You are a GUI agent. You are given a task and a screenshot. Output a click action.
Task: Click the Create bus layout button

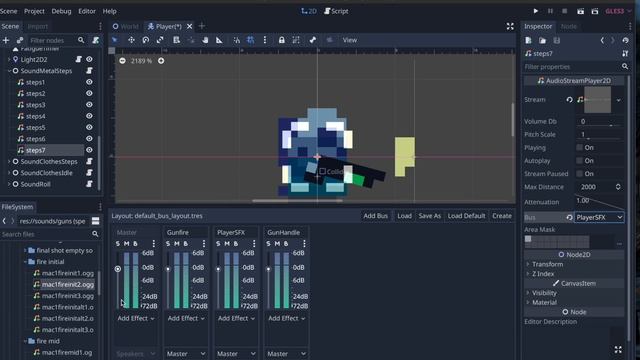point(502,216)
